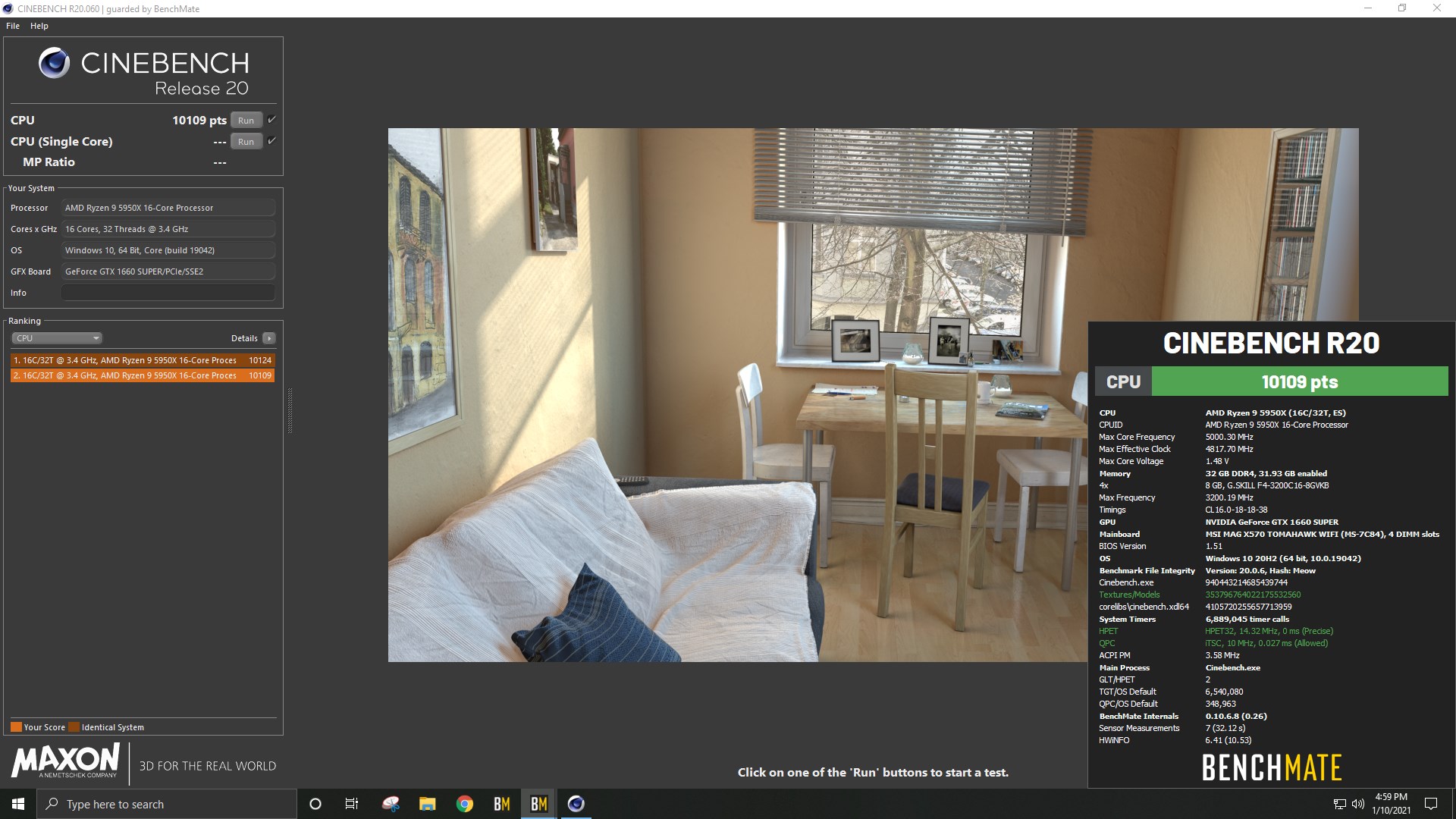Run the CPU Single Core test
Viewport: 1456px width, 819px height.
pos(246,142)
